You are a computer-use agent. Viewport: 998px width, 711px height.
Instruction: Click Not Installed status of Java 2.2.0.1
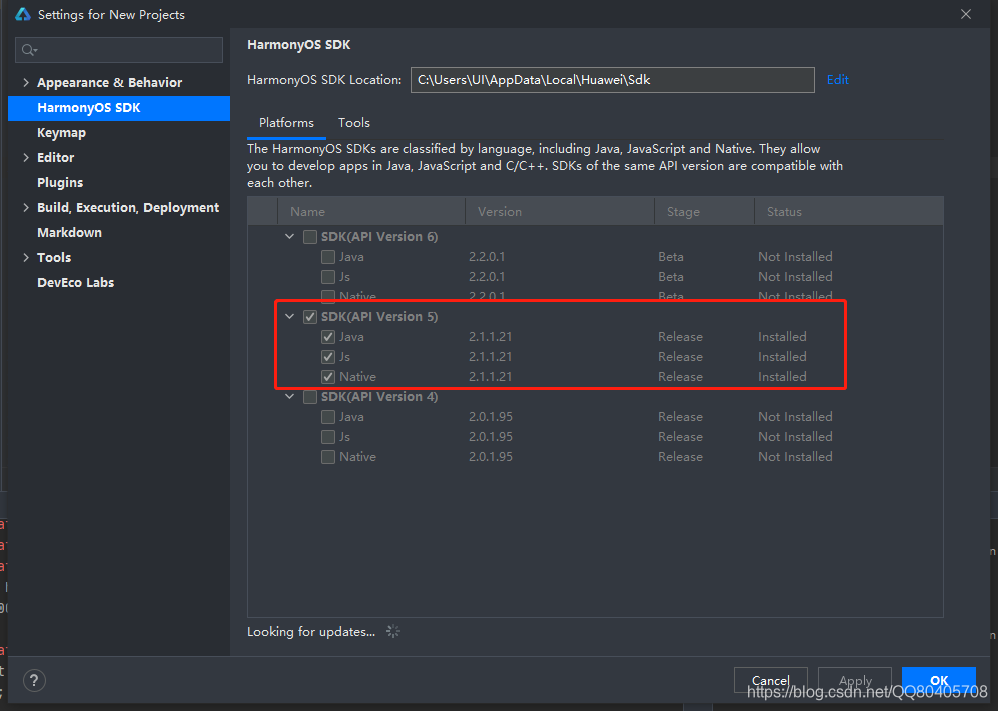click(795, 257)
